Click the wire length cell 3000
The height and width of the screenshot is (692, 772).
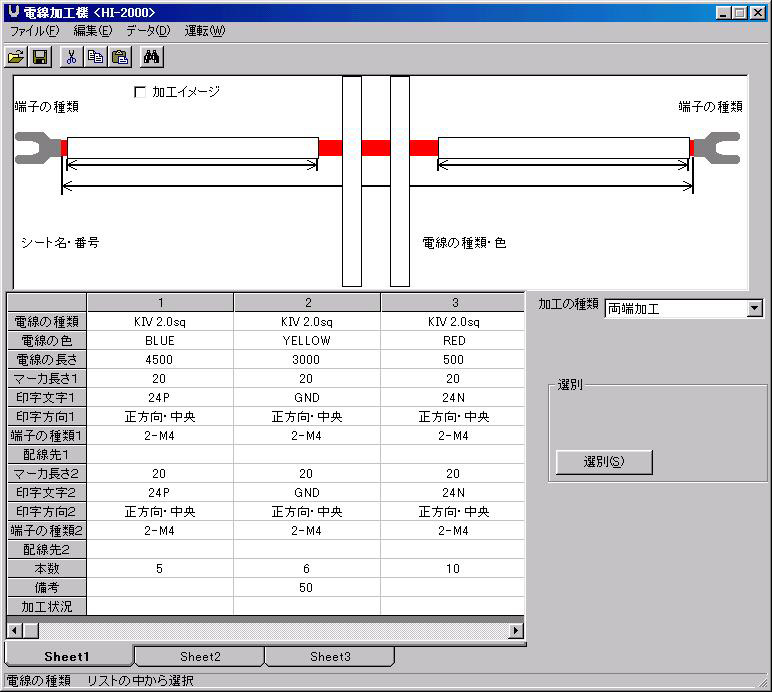pyautogui.click(x=307, y=360)
